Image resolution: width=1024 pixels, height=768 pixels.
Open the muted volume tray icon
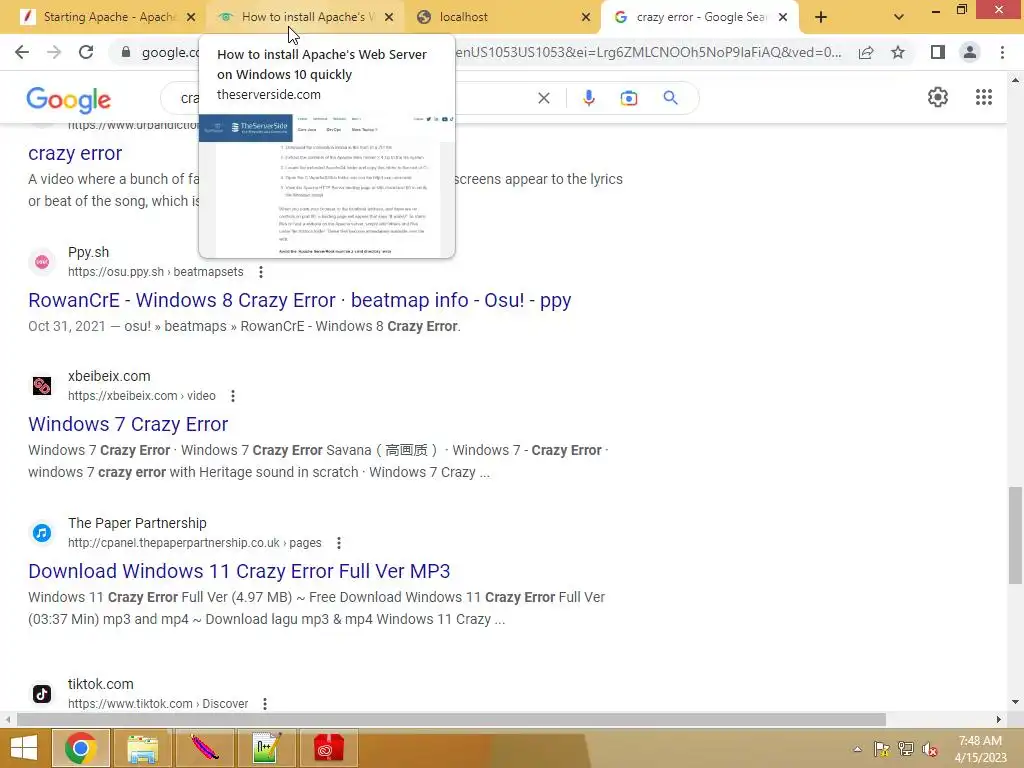pyautogui.click(x=929, y=749)
